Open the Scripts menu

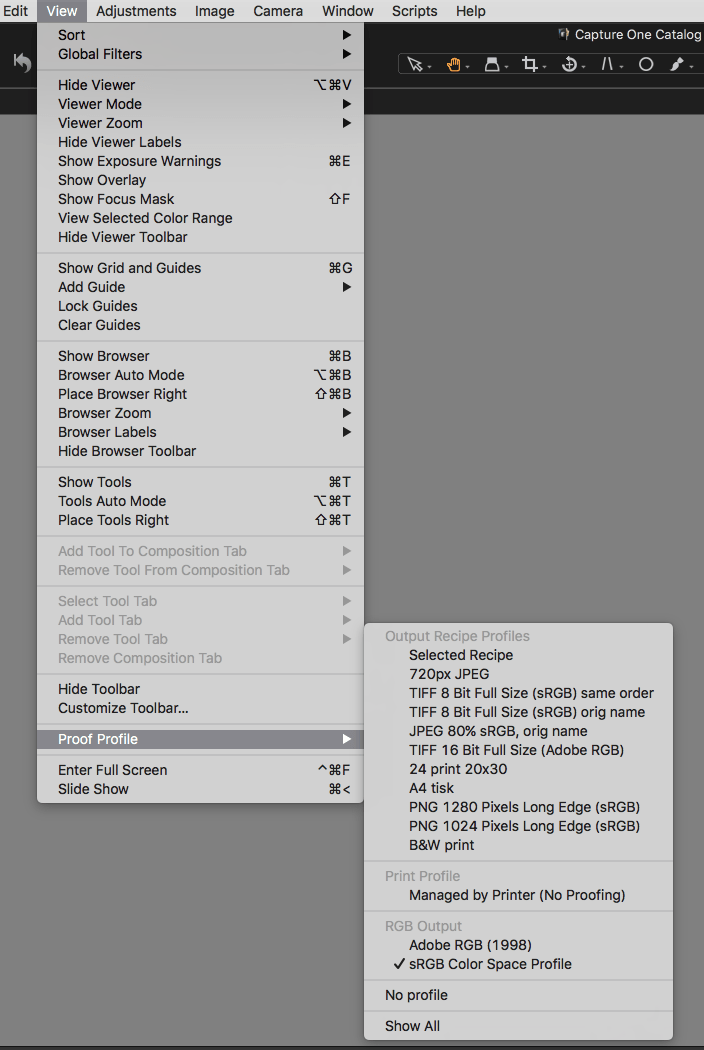click(415, 11)
